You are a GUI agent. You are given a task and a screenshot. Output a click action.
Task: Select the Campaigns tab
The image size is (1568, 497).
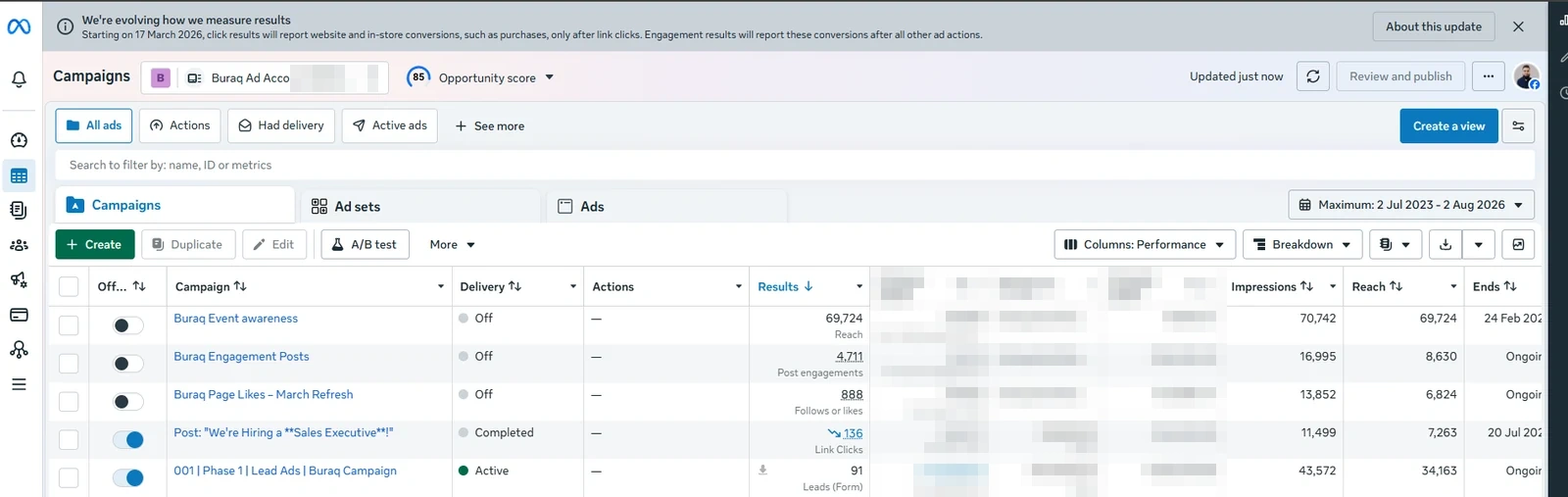[174, 205]
